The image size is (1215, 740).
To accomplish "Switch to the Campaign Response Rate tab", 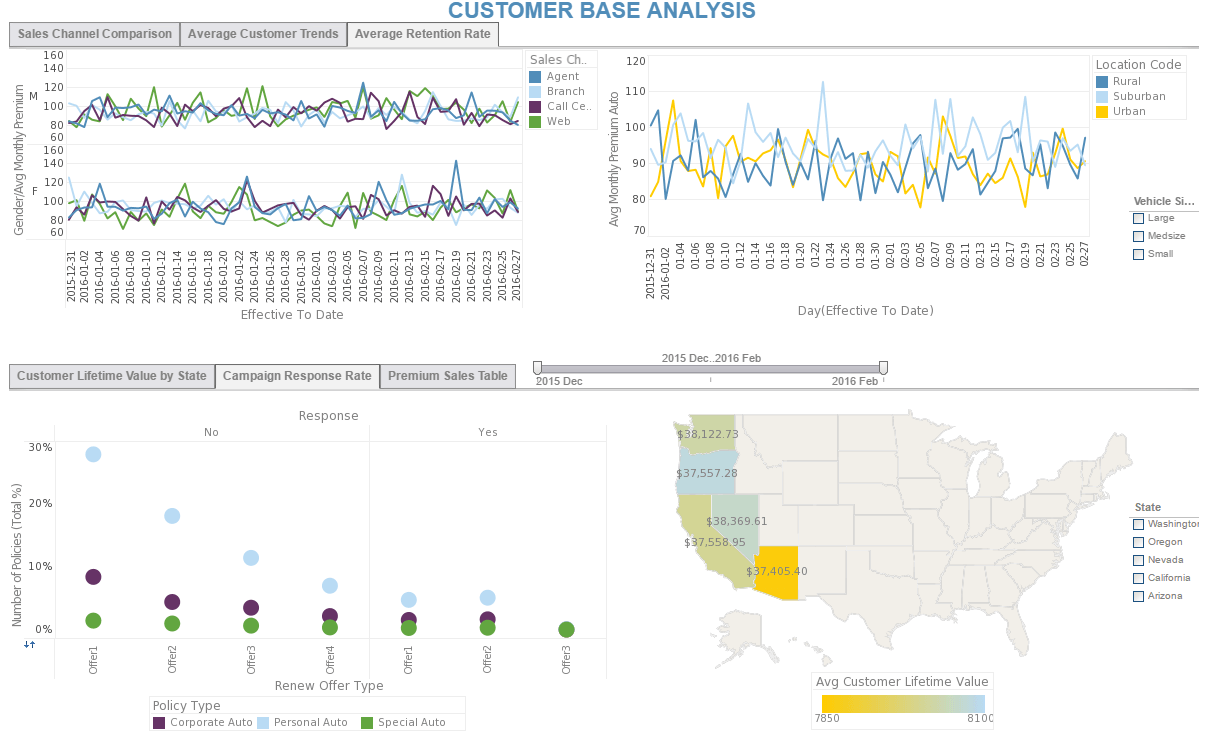I will [x=297, y=377].
